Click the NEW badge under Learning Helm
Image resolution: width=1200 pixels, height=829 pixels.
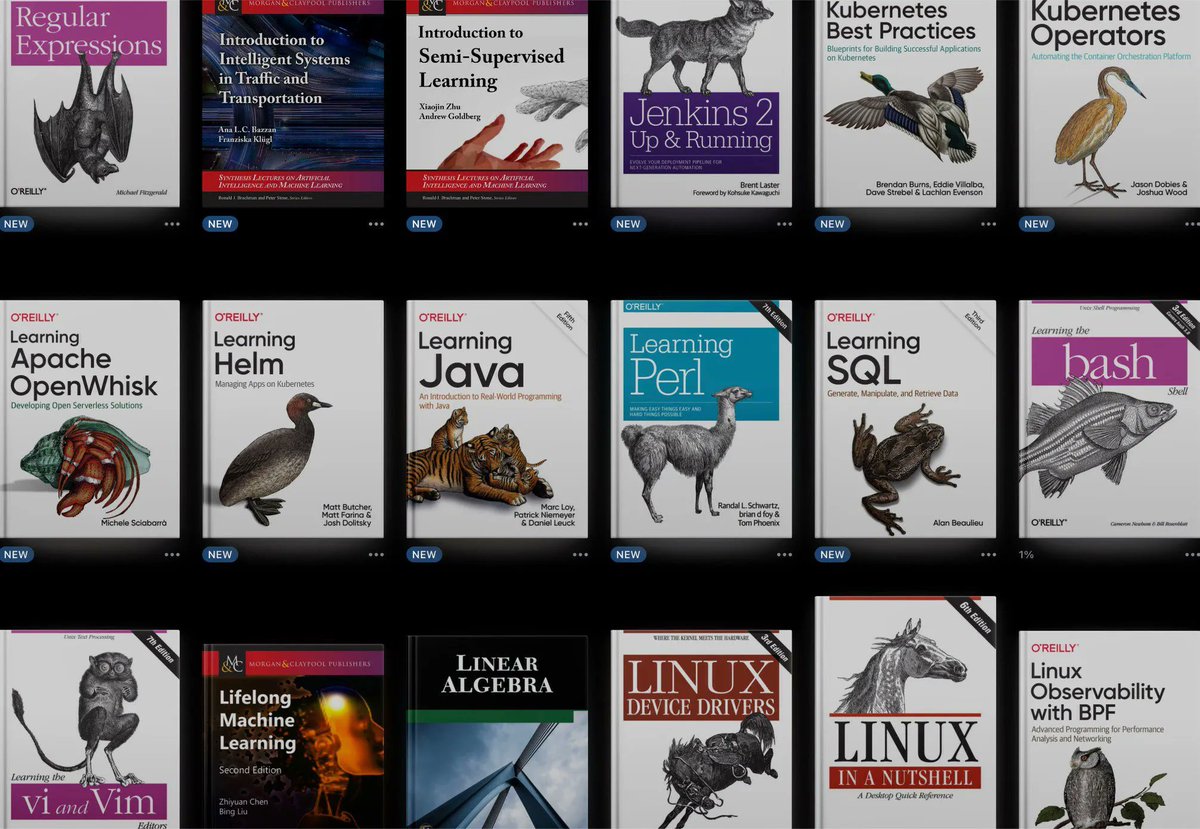pyautogui.click(x=220, y=554)
